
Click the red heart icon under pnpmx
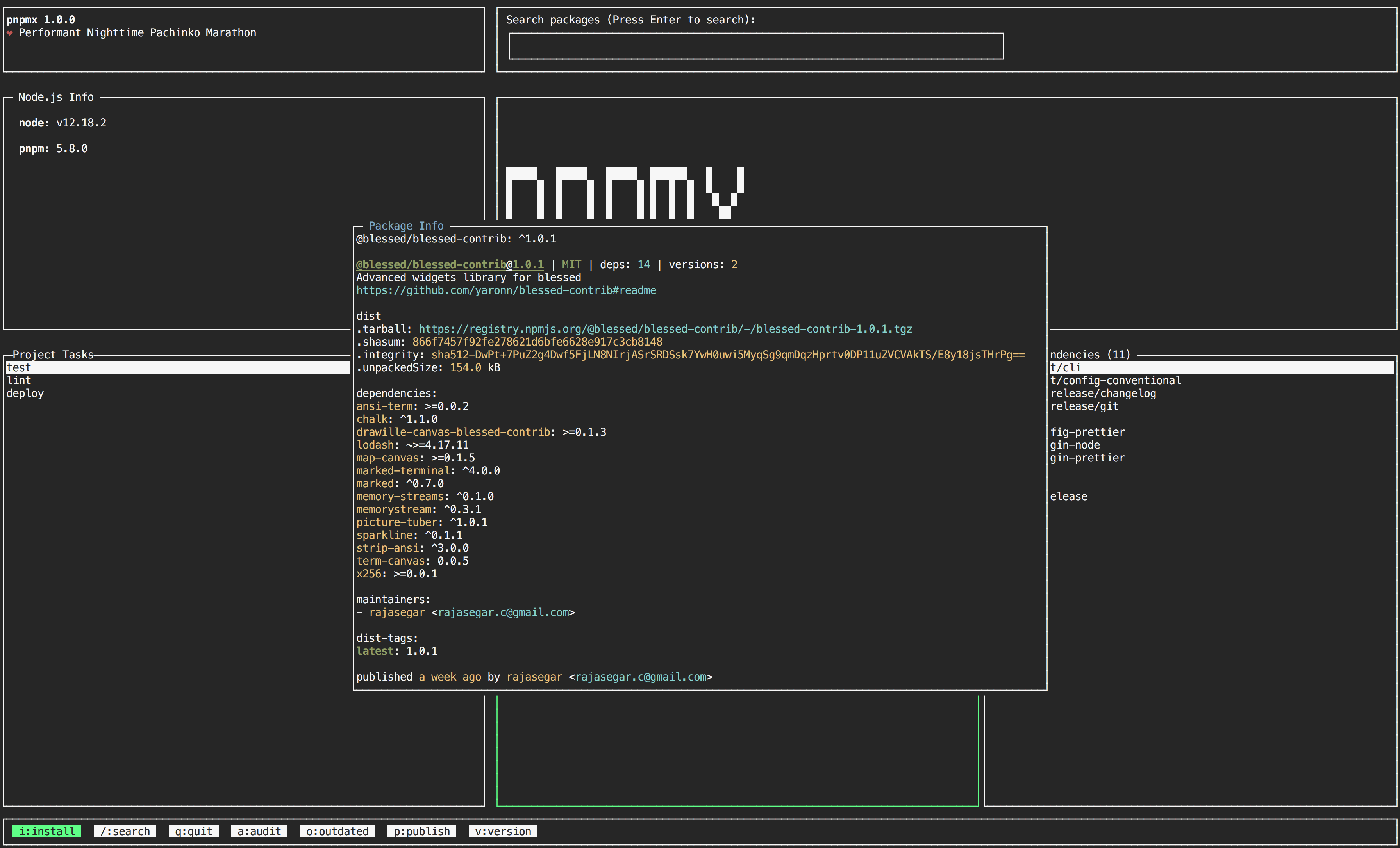tap(10, 33)
